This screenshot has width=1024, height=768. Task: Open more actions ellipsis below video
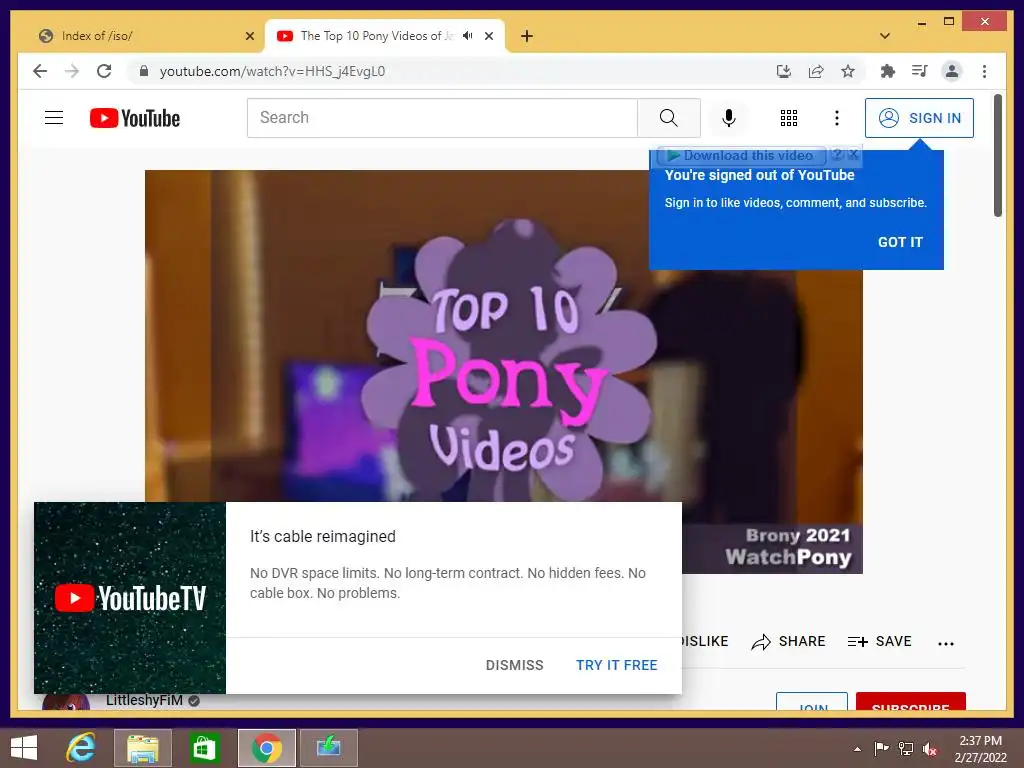pos(946,643)
